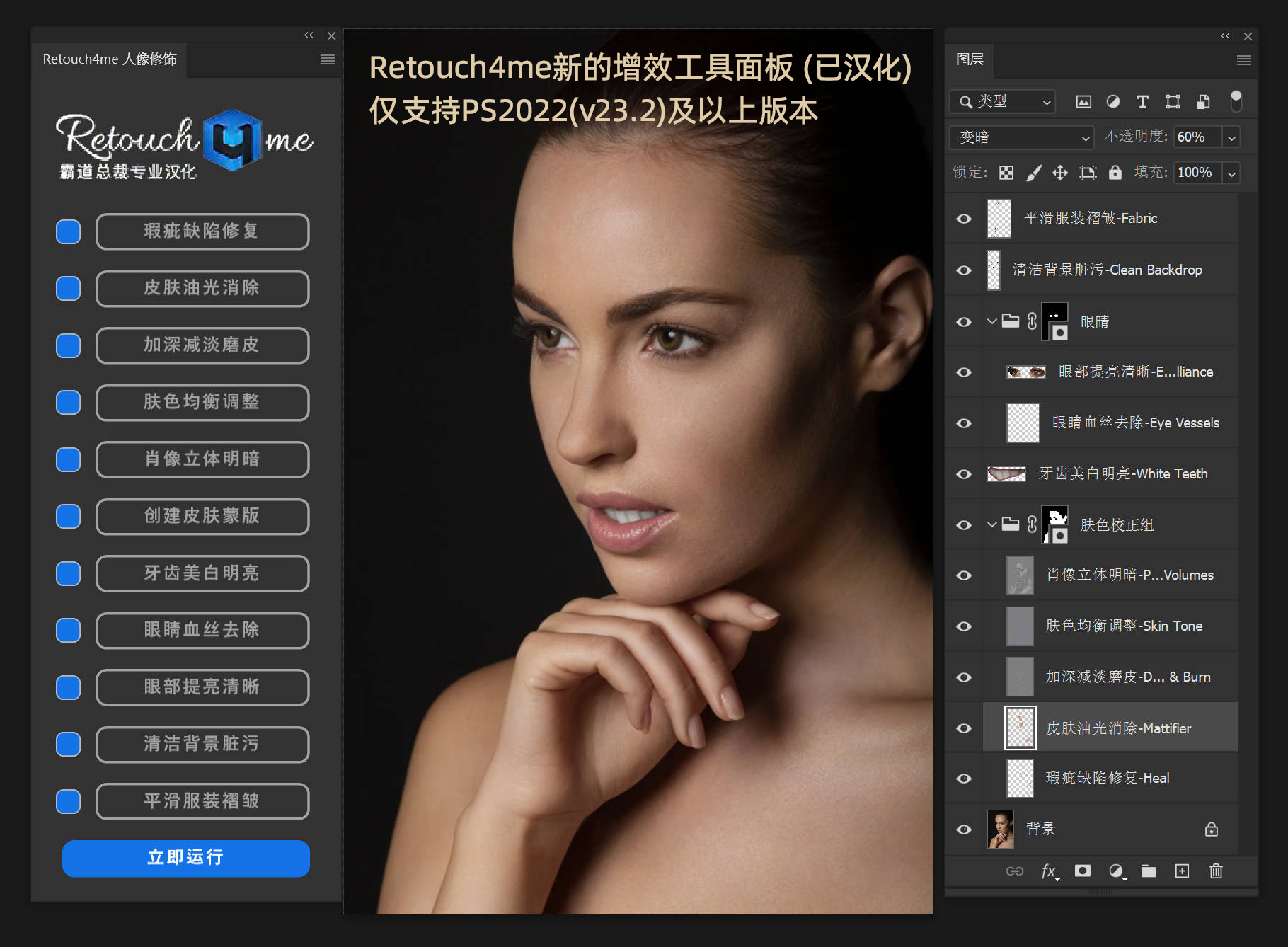Image resolution: width=1288 pixels, height=947 pixels.
Task: Lock artboard nesting icon
Action: [1088, 173]
